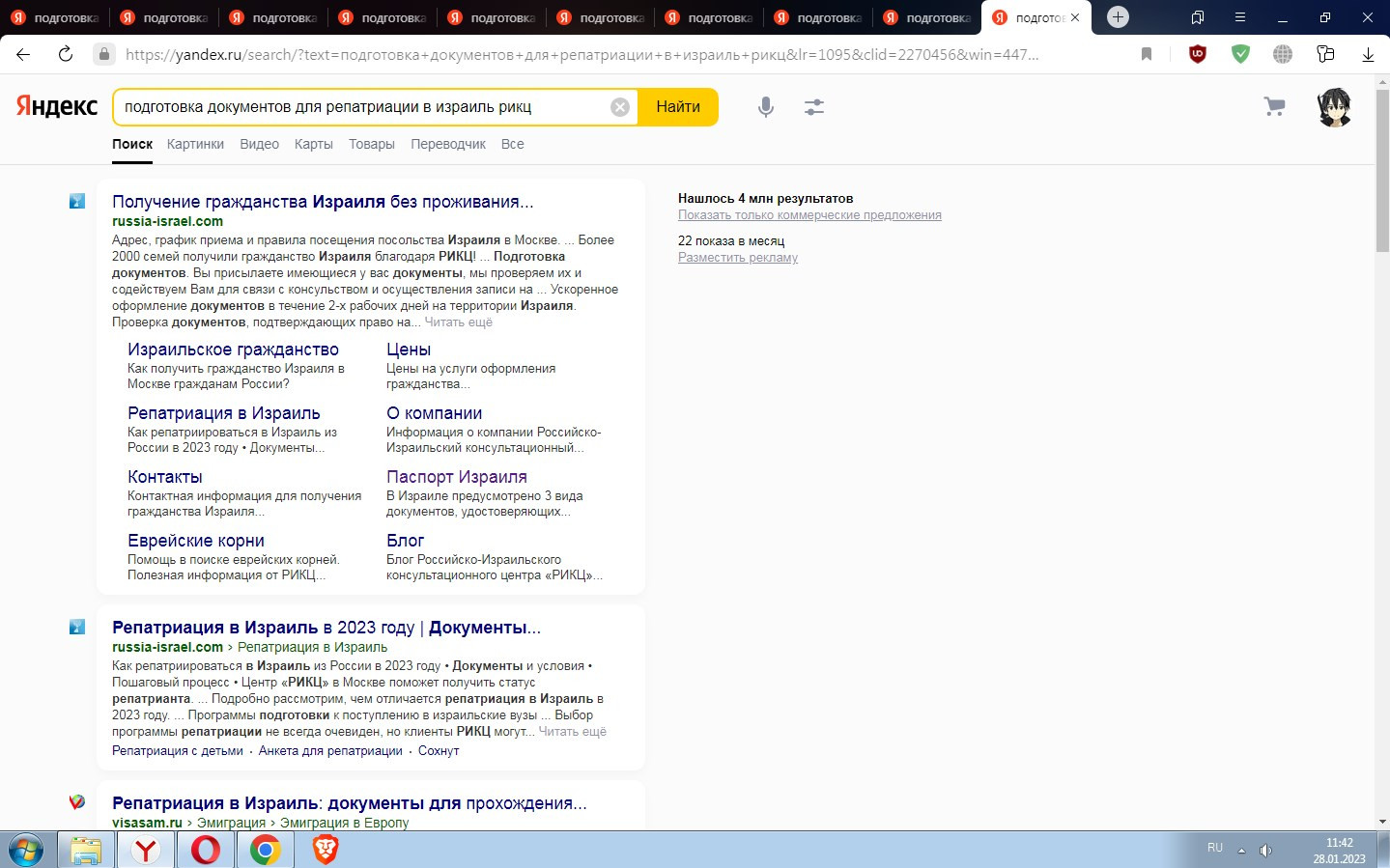This screenshot has height=868, width=1390.
Task: Open the Windows Start button
Action: pyautogui.click(x=25, y=851)
